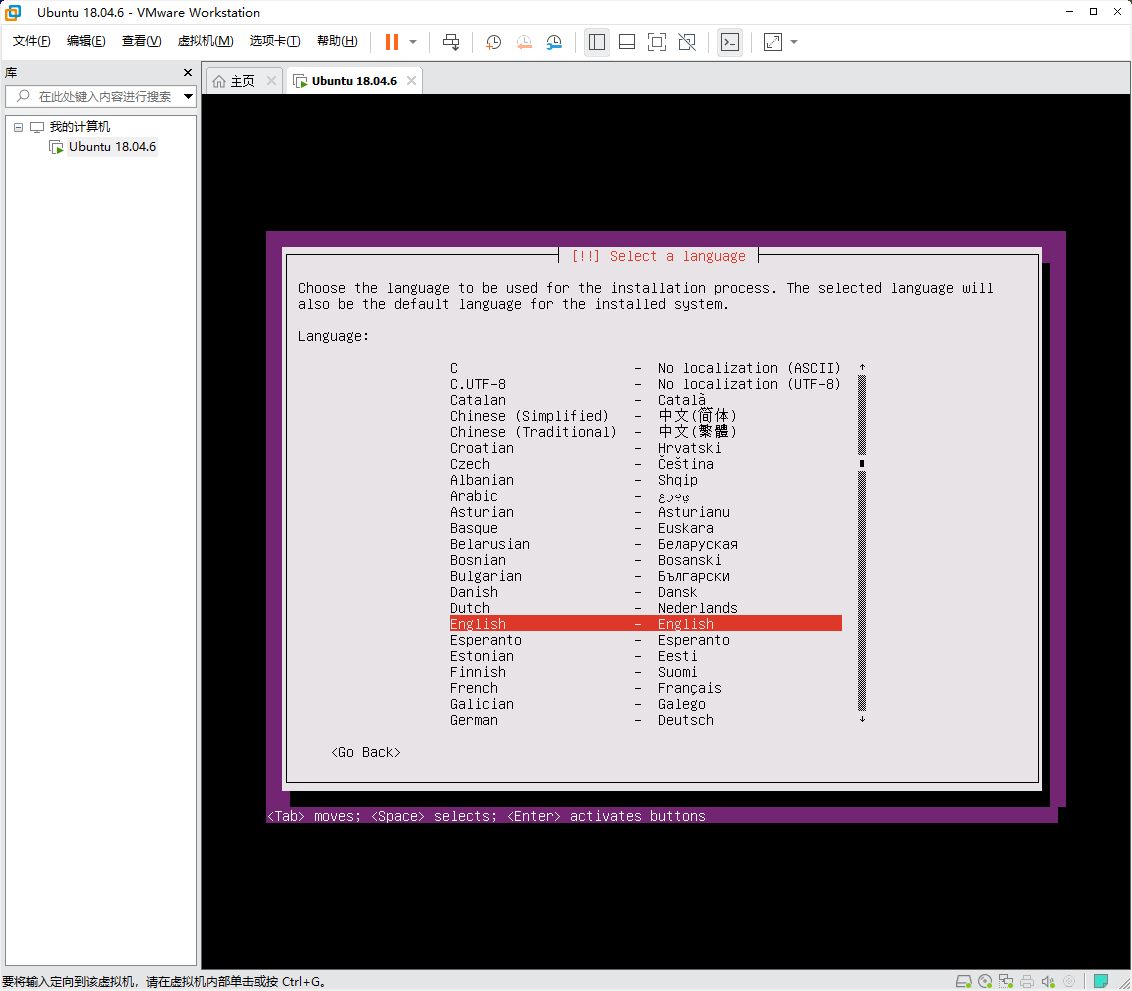
Task: Select the Danish language row
Action: (645, 592)
